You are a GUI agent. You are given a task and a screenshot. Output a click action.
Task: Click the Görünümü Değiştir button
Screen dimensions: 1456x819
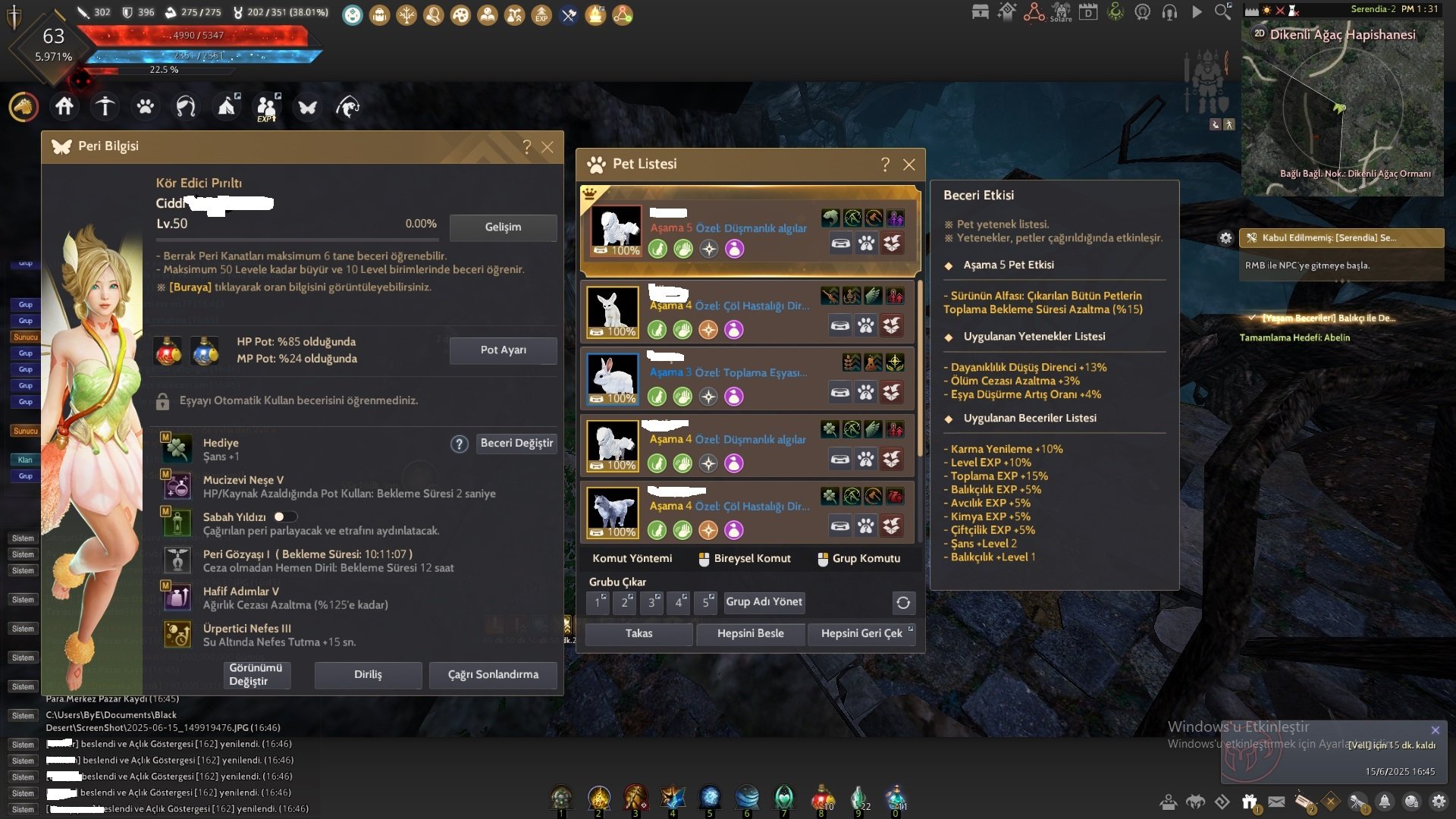pos(257,675)
